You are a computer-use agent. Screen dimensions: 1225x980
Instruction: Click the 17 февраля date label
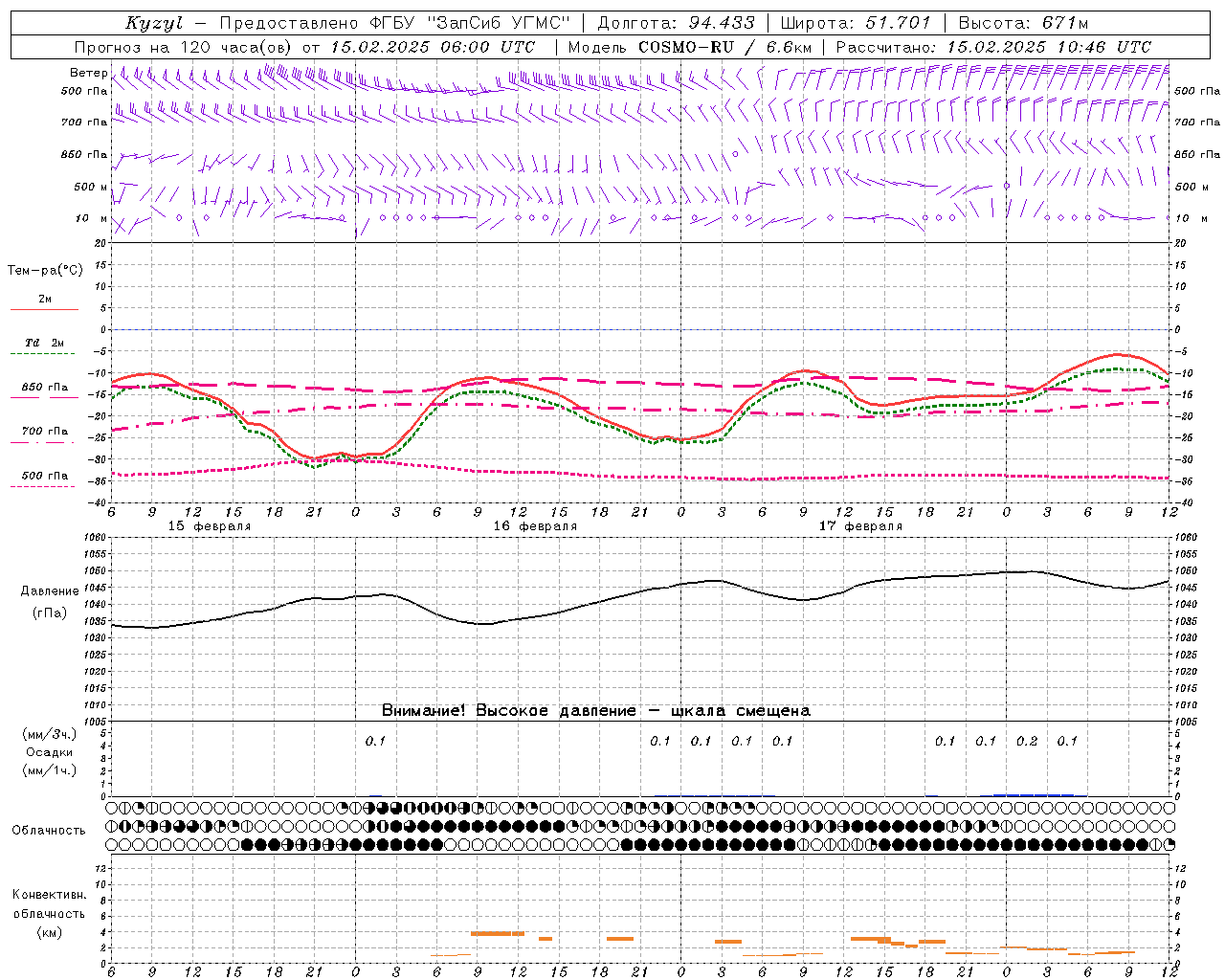coord(860,526)
